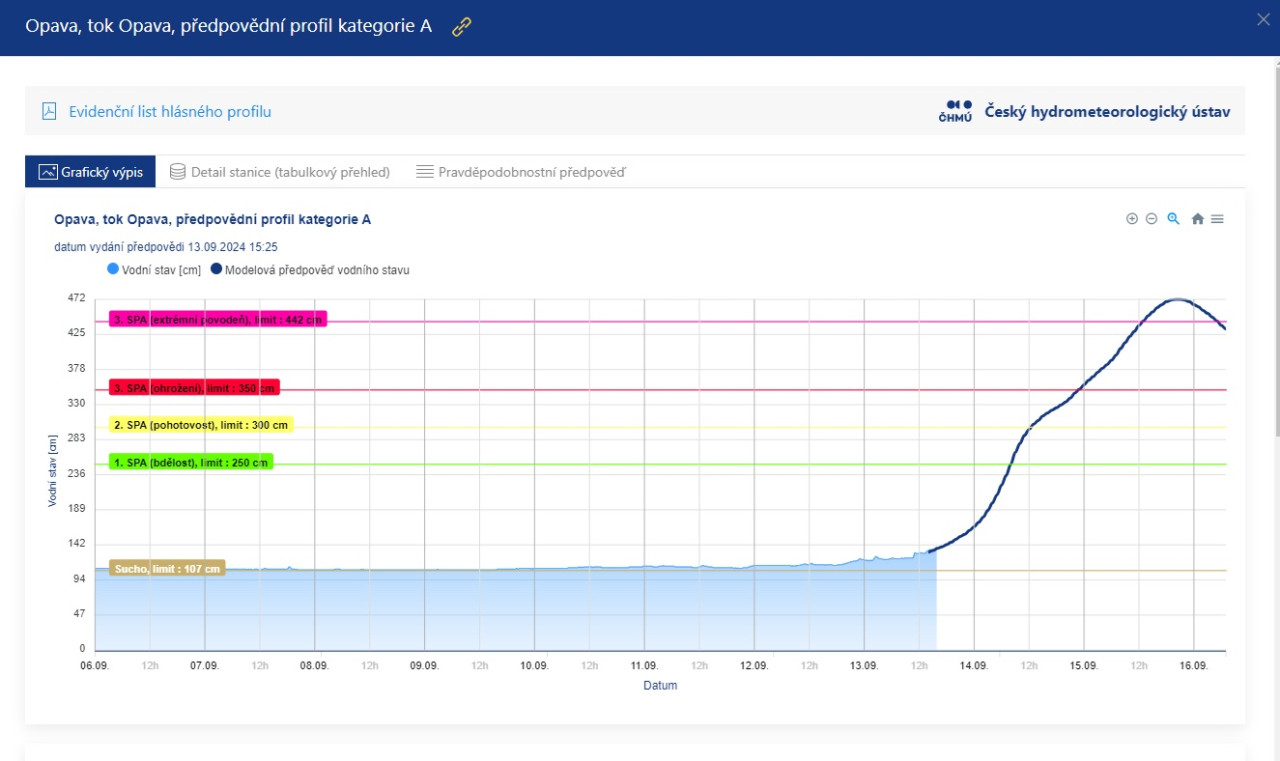Image resolution: width=1280 pixels, height=761 pixels.
Task: Switch to Detail stanice (tabulkový přehled) tab
Action: click(x=280, y=172)
